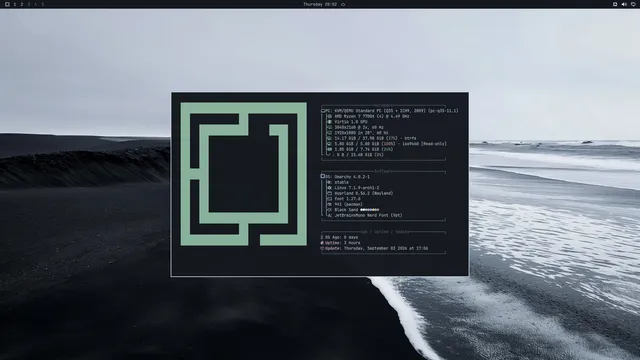Click the memory icon beside 7.74 GiB line

click(x=329, y=149)
